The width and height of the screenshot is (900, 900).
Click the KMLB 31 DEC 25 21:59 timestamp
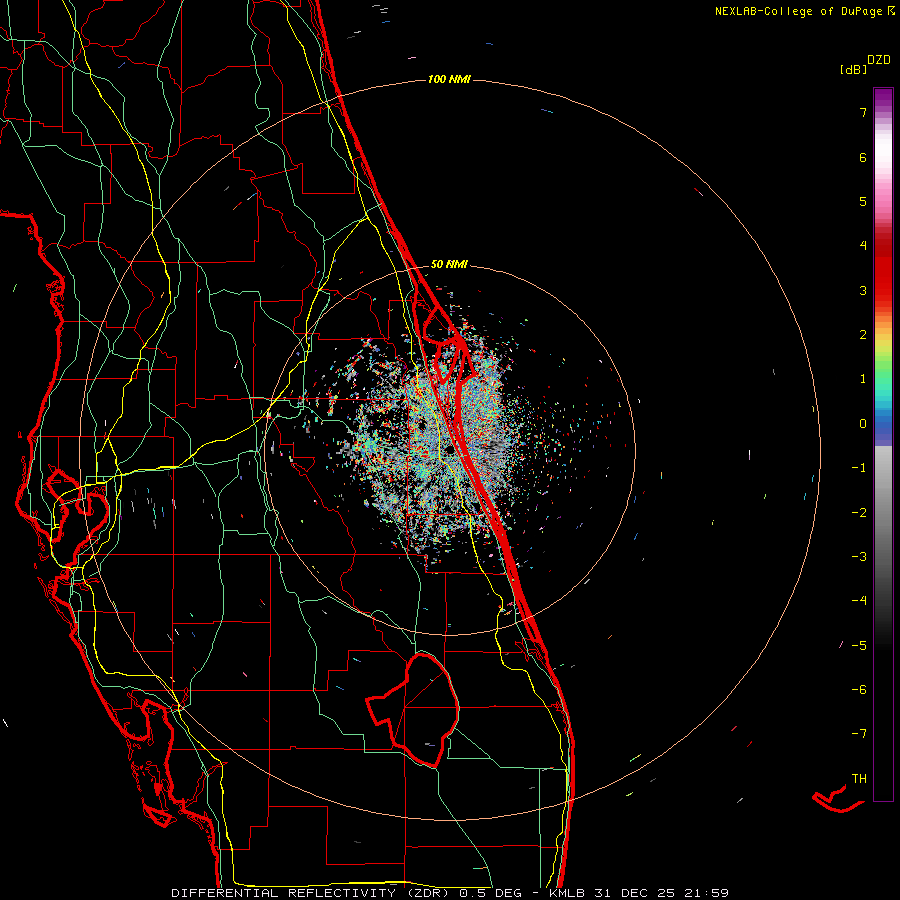tap(638, 893)
